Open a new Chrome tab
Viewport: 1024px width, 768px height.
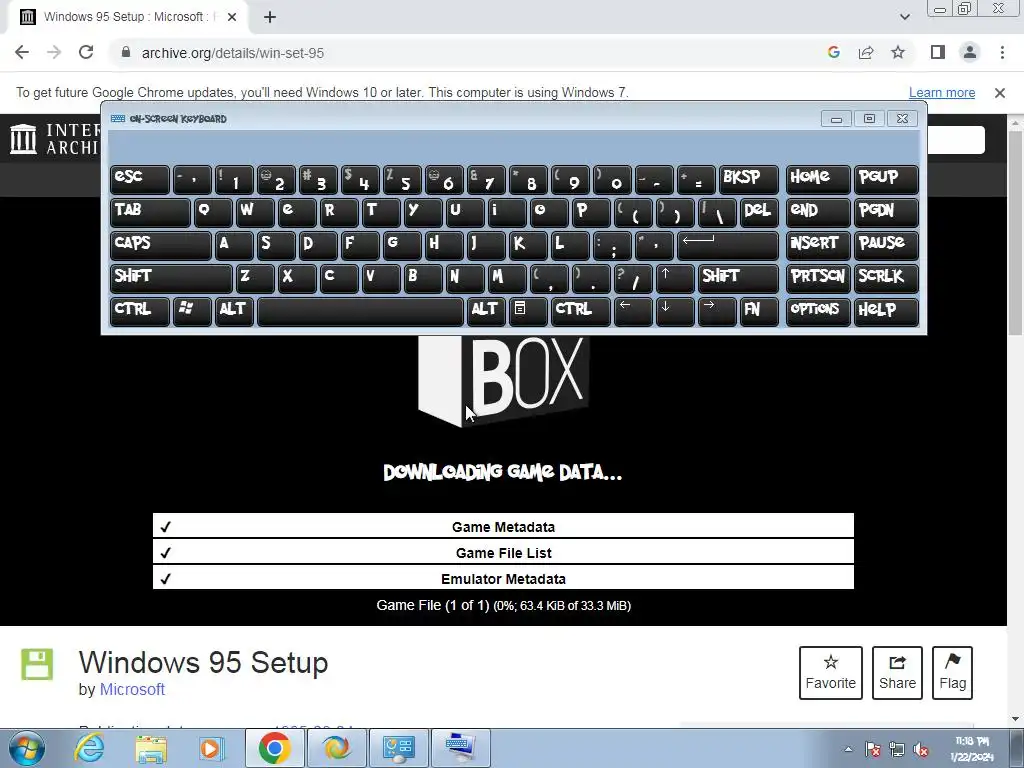coord(270,17)
